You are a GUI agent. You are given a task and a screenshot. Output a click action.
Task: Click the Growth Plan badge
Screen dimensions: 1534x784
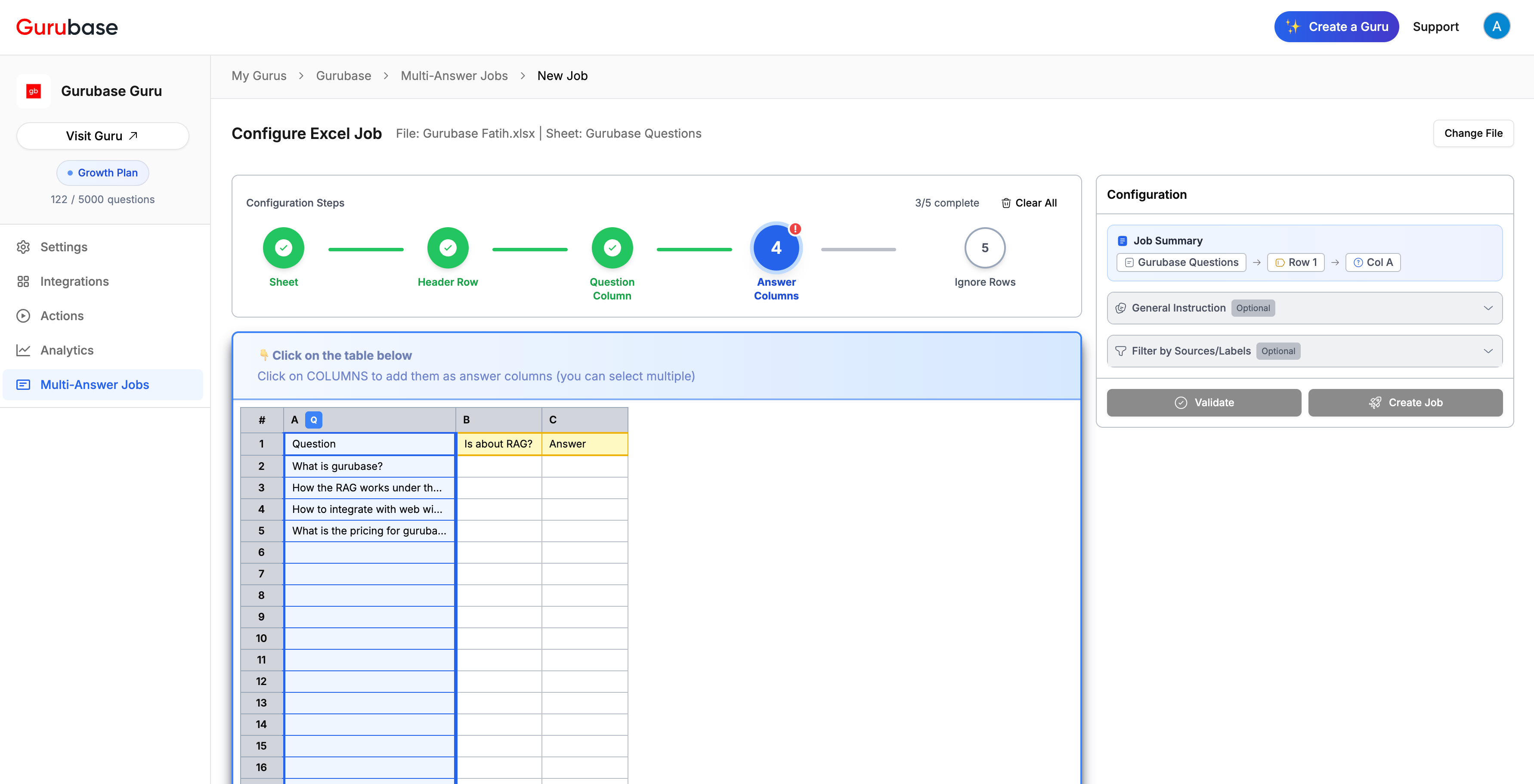pos(102,173)
